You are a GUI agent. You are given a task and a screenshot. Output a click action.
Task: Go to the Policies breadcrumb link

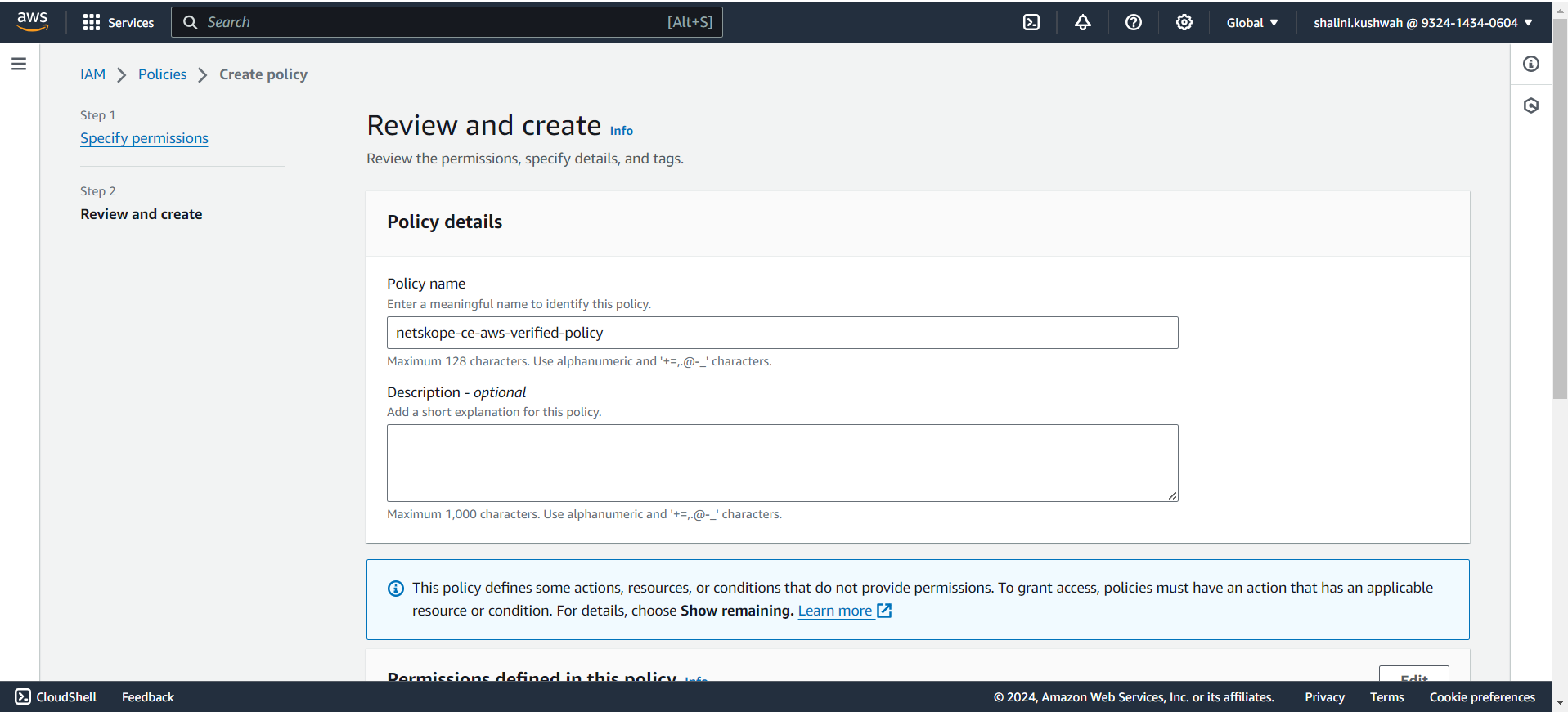pos(162,74)
